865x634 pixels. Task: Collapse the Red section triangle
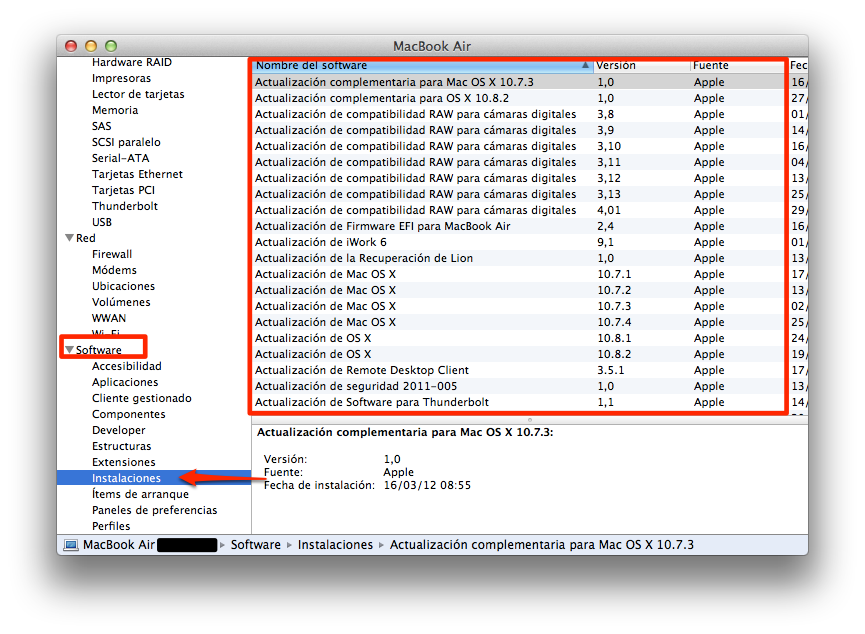point(69,238)
